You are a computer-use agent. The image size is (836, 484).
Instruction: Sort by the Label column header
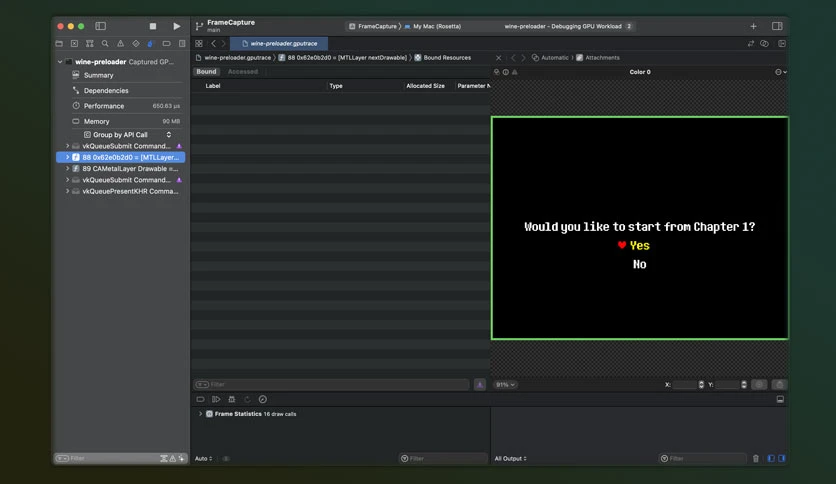click(x=213, y=86)
